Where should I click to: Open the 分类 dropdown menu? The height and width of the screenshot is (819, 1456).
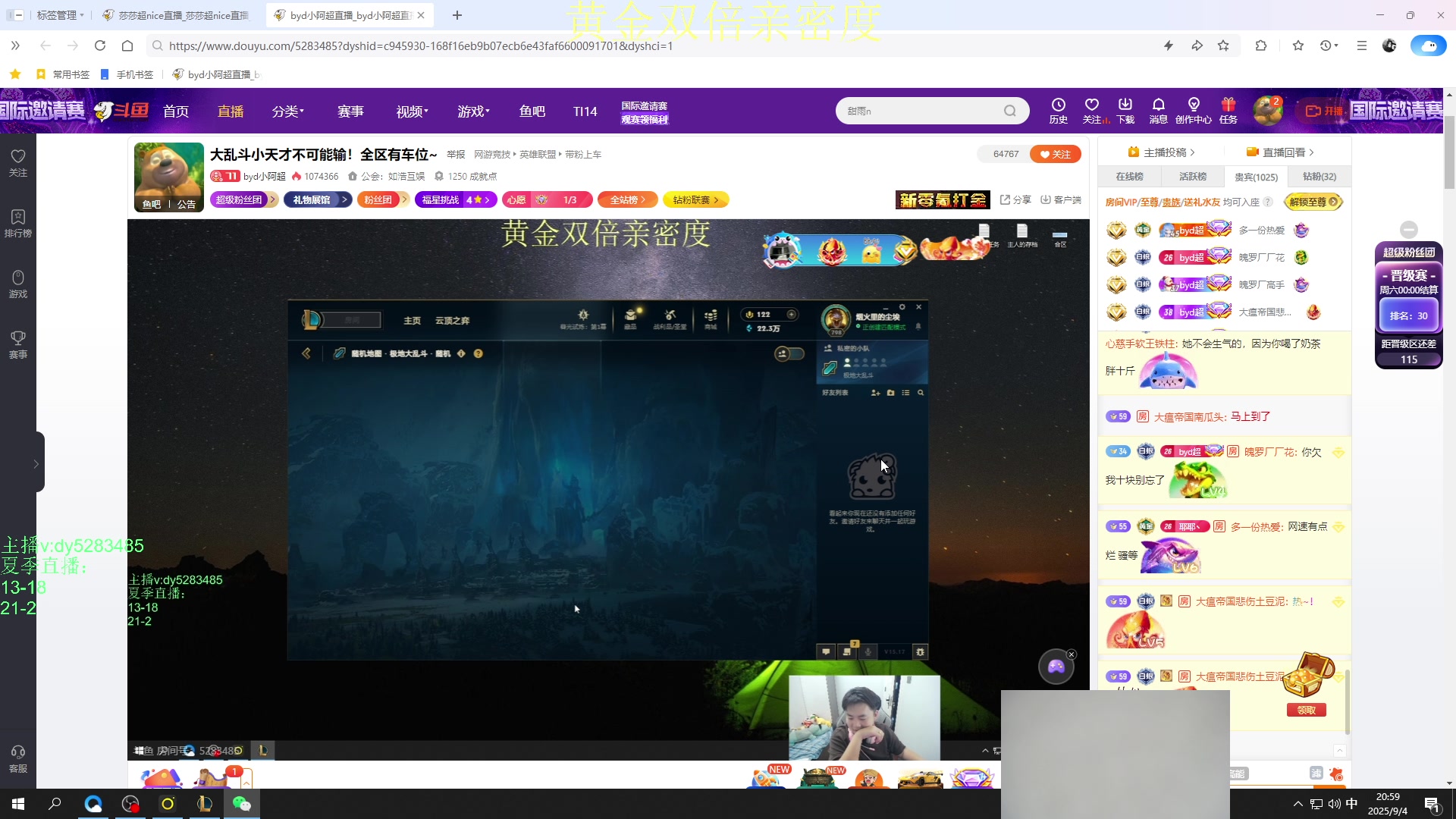(288, 111)
